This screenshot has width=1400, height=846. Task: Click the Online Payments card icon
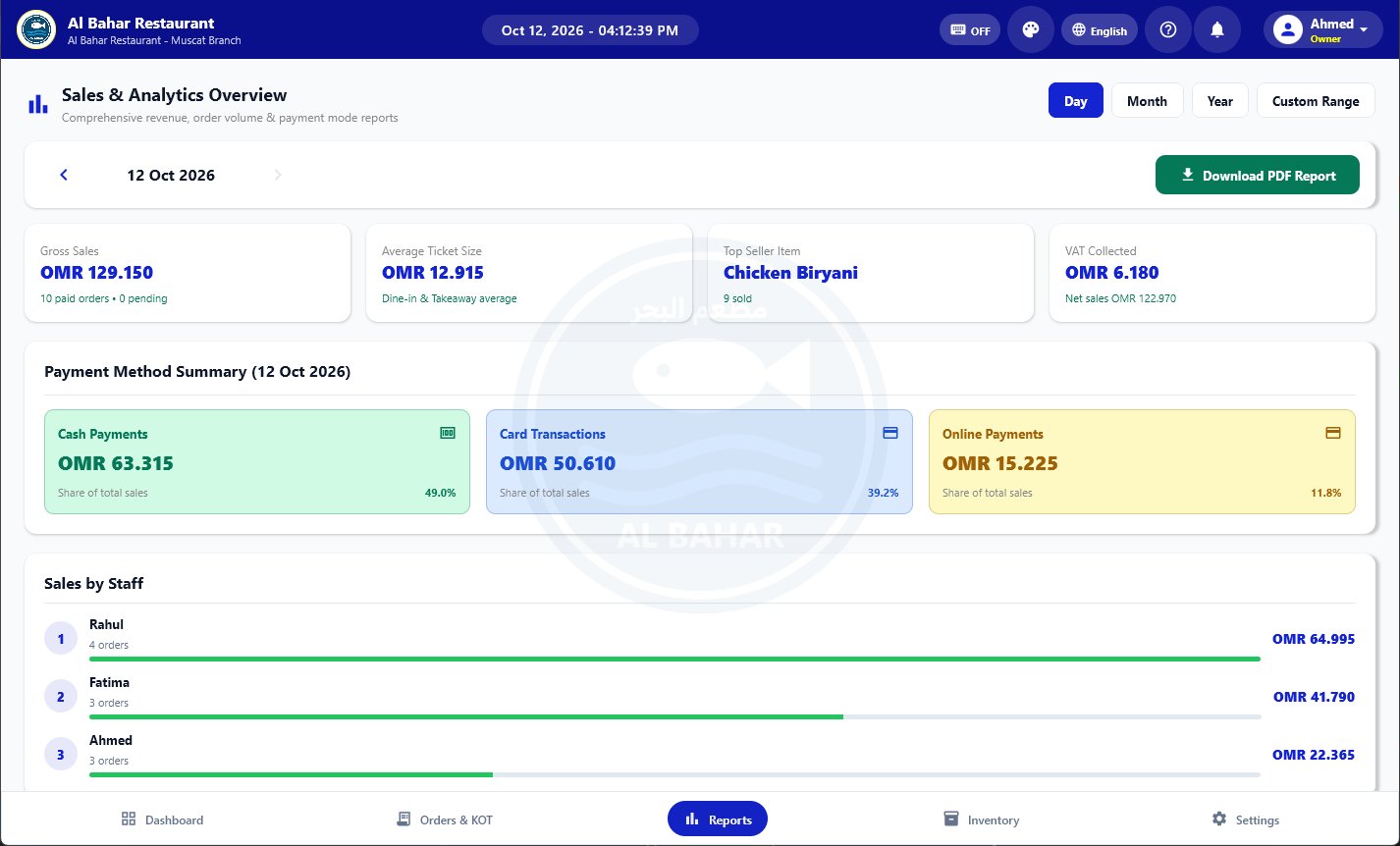coord(1333,433)
